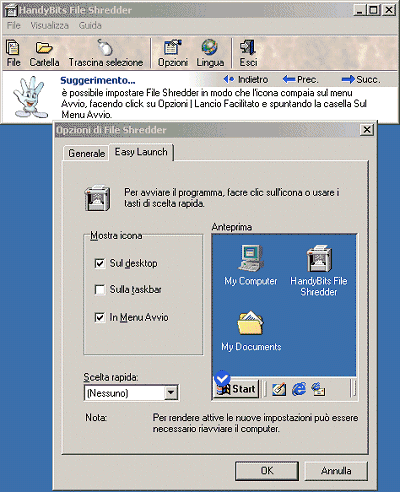Switch to the Generale tab
The width and height of the screenshot is (400, 492).
[x=86, y=153]
